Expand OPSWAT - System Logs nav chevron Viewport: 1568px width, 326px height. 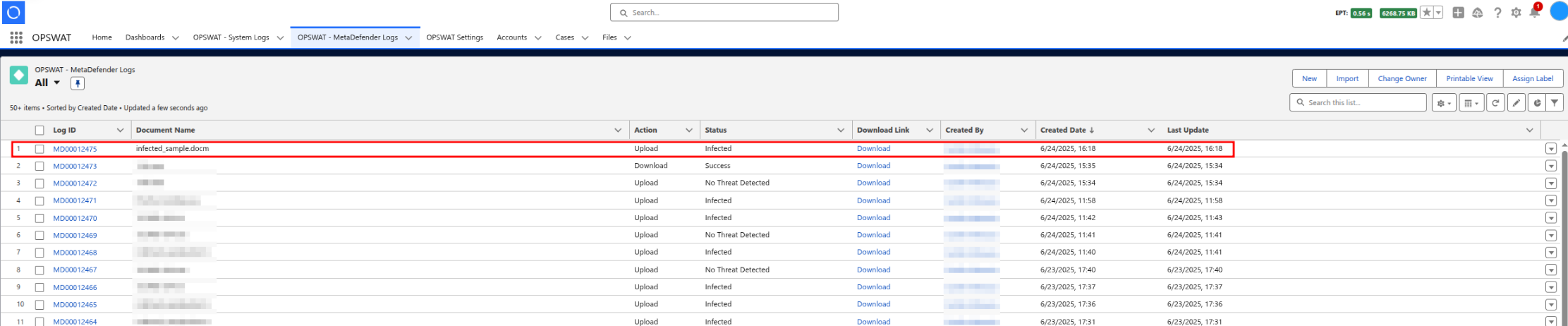(280, 38)
